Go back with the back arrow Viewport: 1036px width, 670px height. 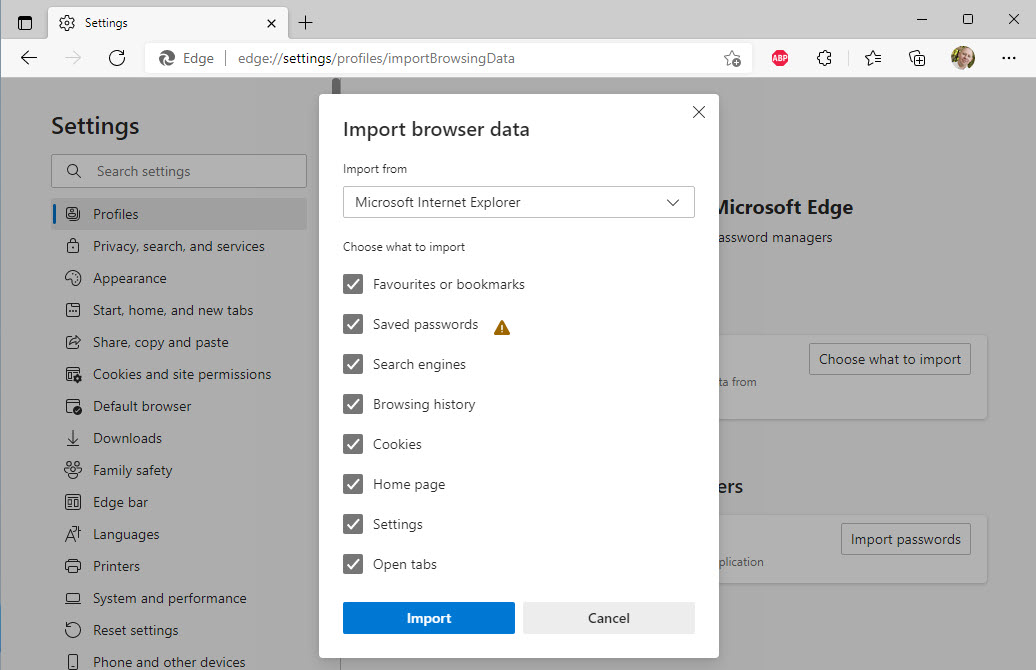point(29,58)
